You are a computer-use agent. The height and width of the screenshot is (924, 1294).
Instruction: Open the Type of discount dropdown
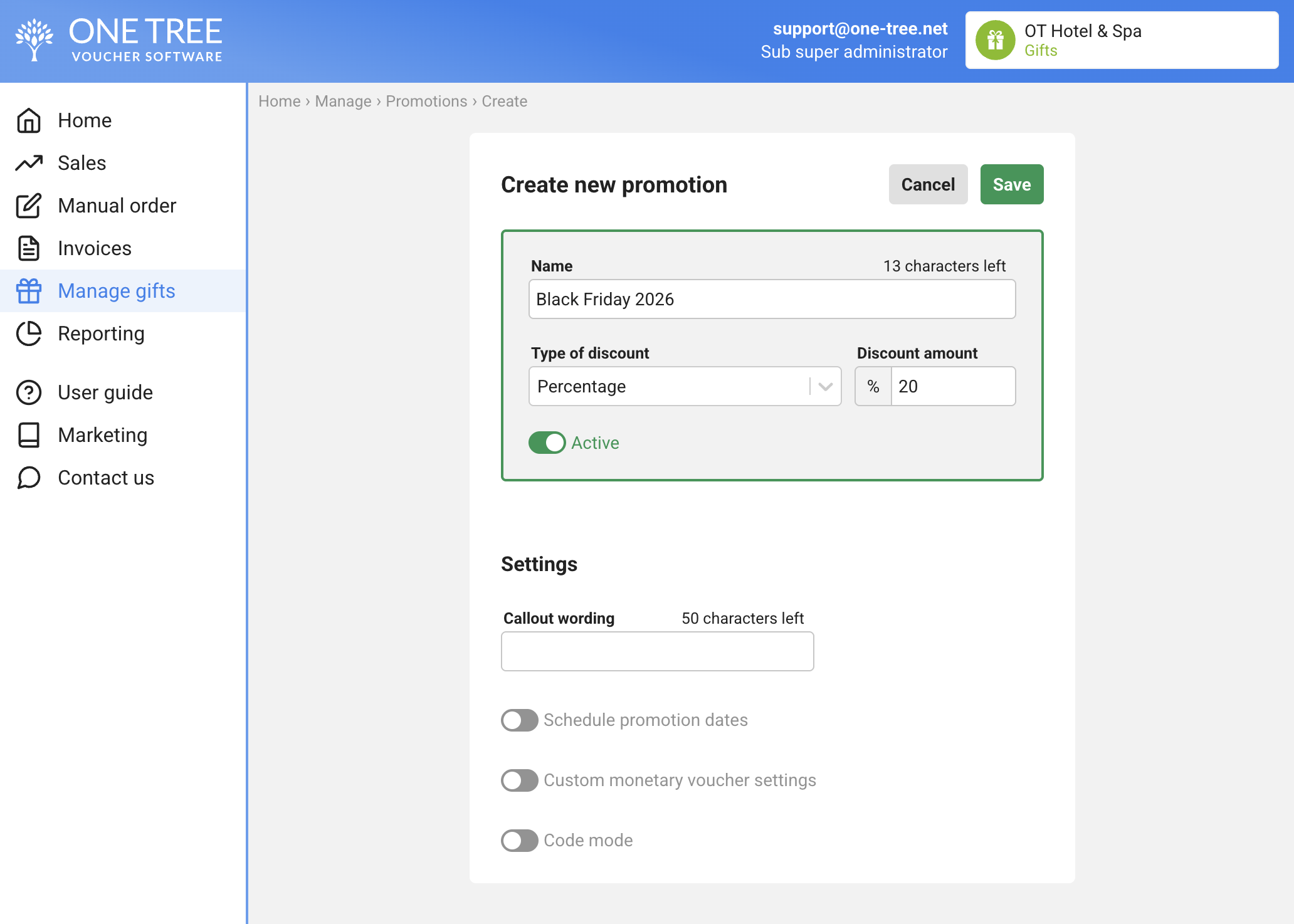click(x=685, y=386)
